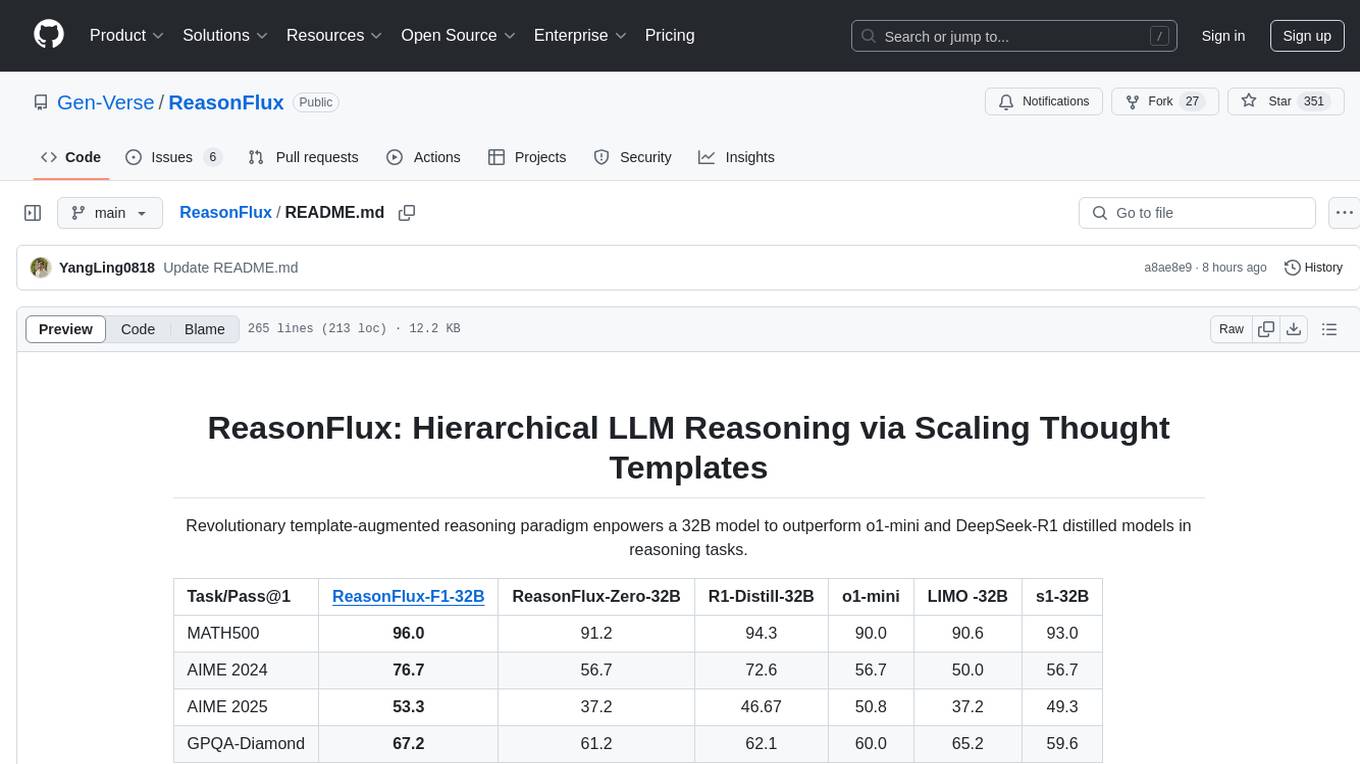Open the main branch selector

coord(109,213)
